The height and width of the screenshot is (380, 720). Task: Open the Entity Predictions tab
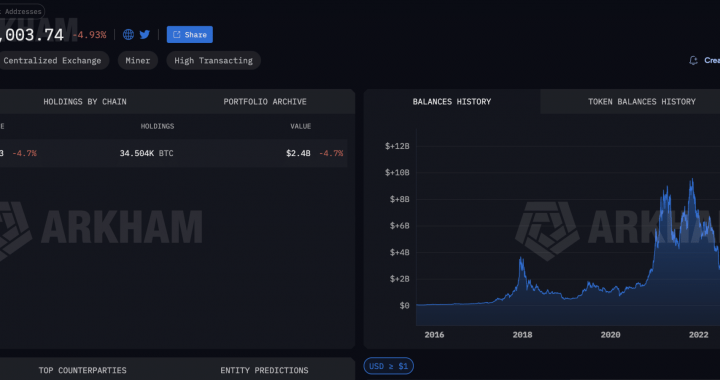click(x=264, y=370)
